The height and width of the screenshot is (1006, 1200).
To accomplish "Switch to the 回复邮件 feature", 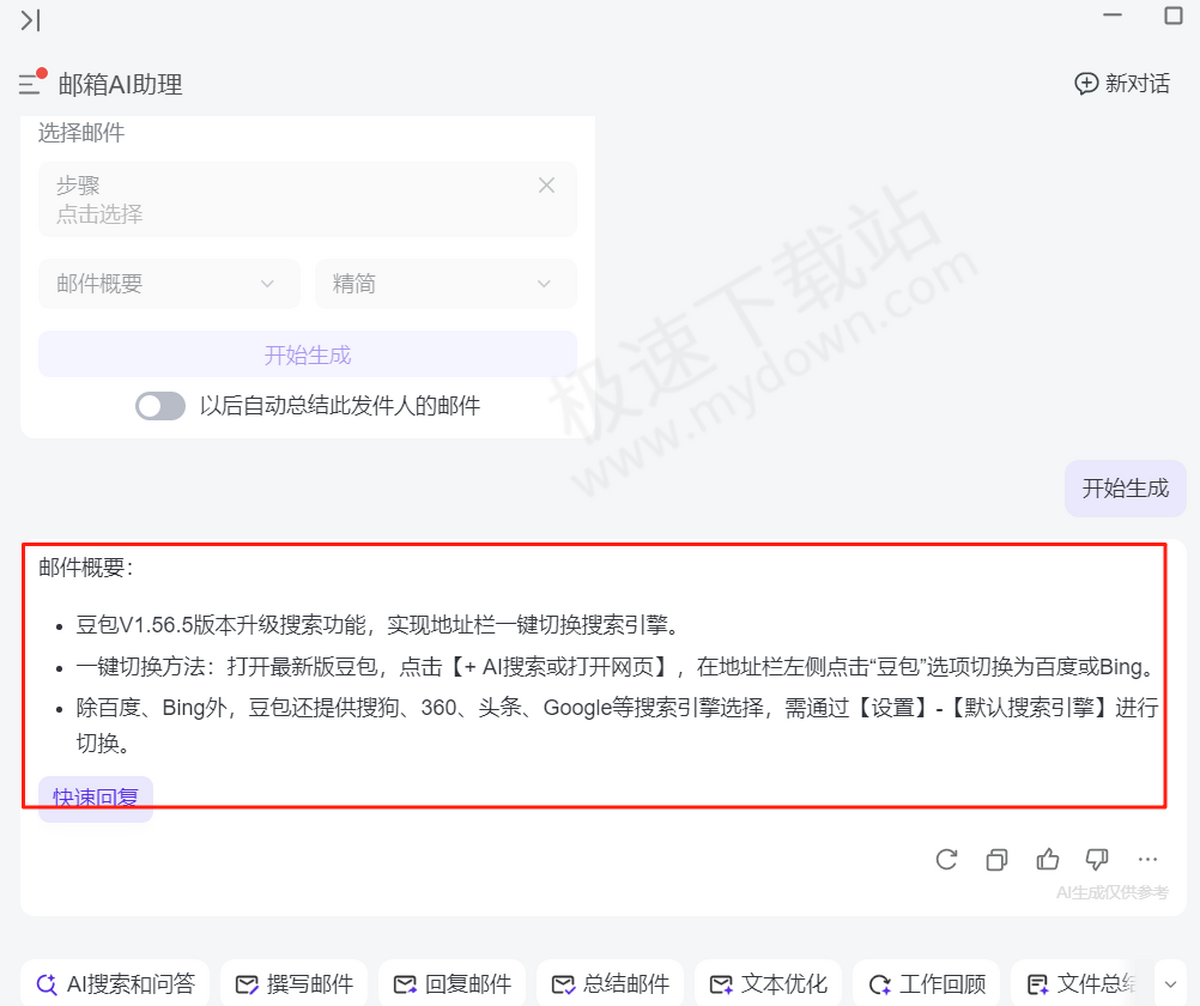I will pyautogui.click(x=452, y=984).
